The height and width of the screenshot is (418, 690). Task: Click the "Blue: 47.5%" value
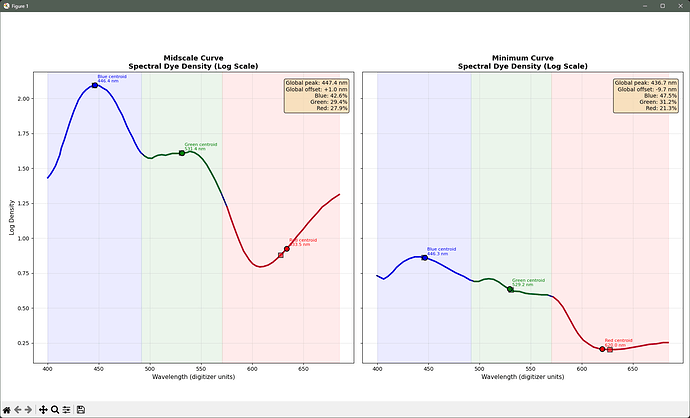(661, 95)
